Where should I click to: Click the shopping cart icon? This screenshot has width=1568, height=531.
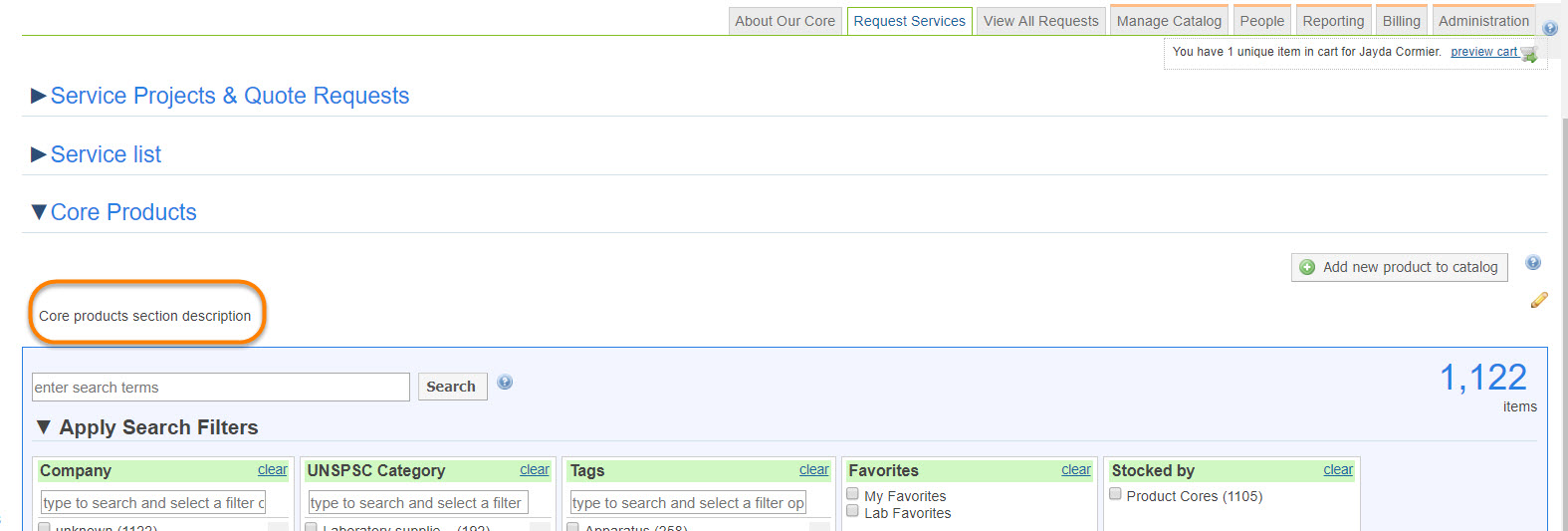point(1529,54)
